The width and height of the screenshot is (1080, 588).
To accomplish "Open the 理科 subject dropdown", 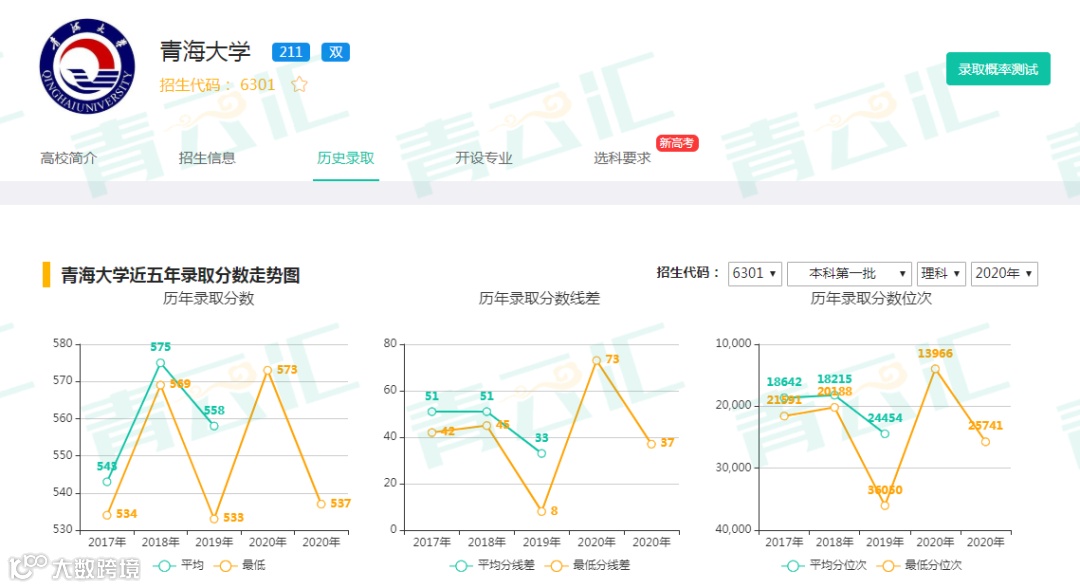I will (941, 273).
